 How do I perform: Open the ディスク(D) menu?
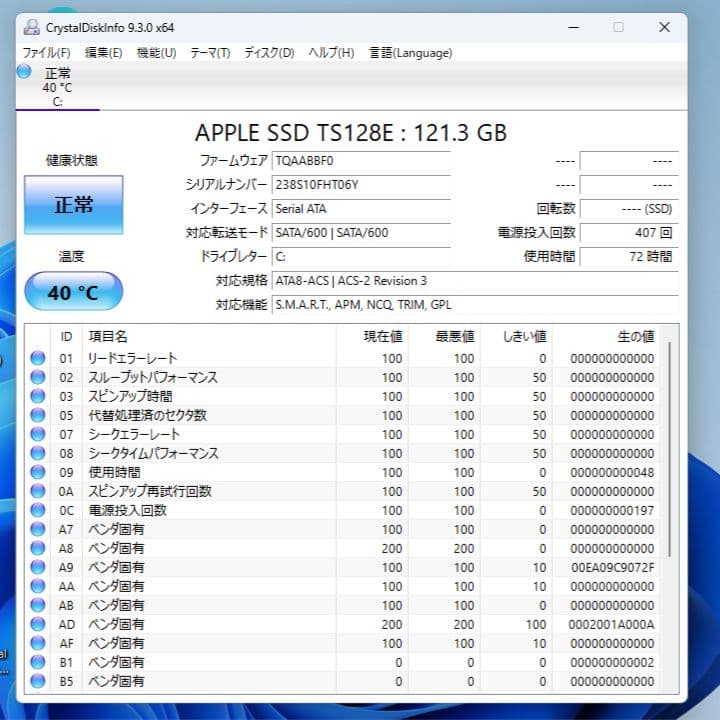tap(269, 53)
